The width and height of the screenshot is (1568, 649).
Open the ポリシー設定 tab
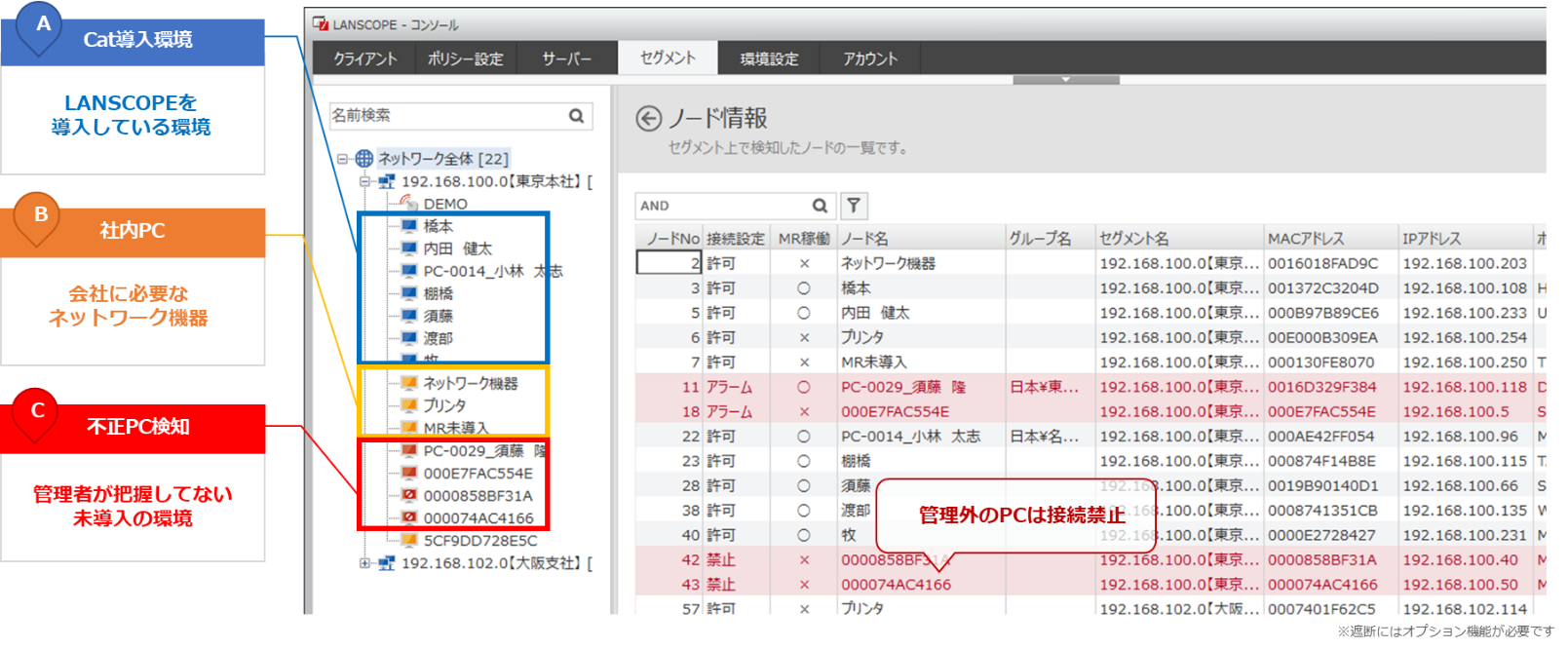click(x=466, y=58)
